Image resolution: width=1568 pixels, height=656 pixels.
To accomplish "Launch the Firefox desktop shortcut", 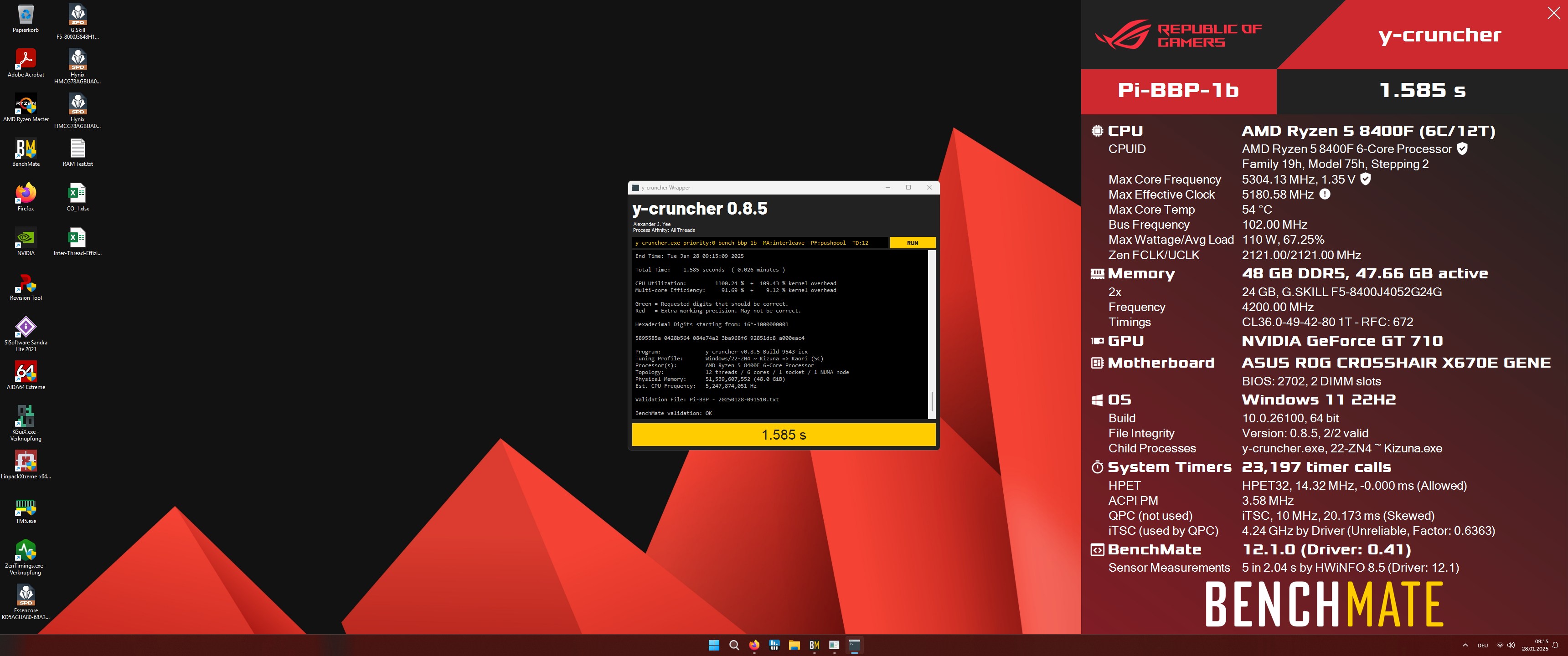I will [x=26, y=197].
